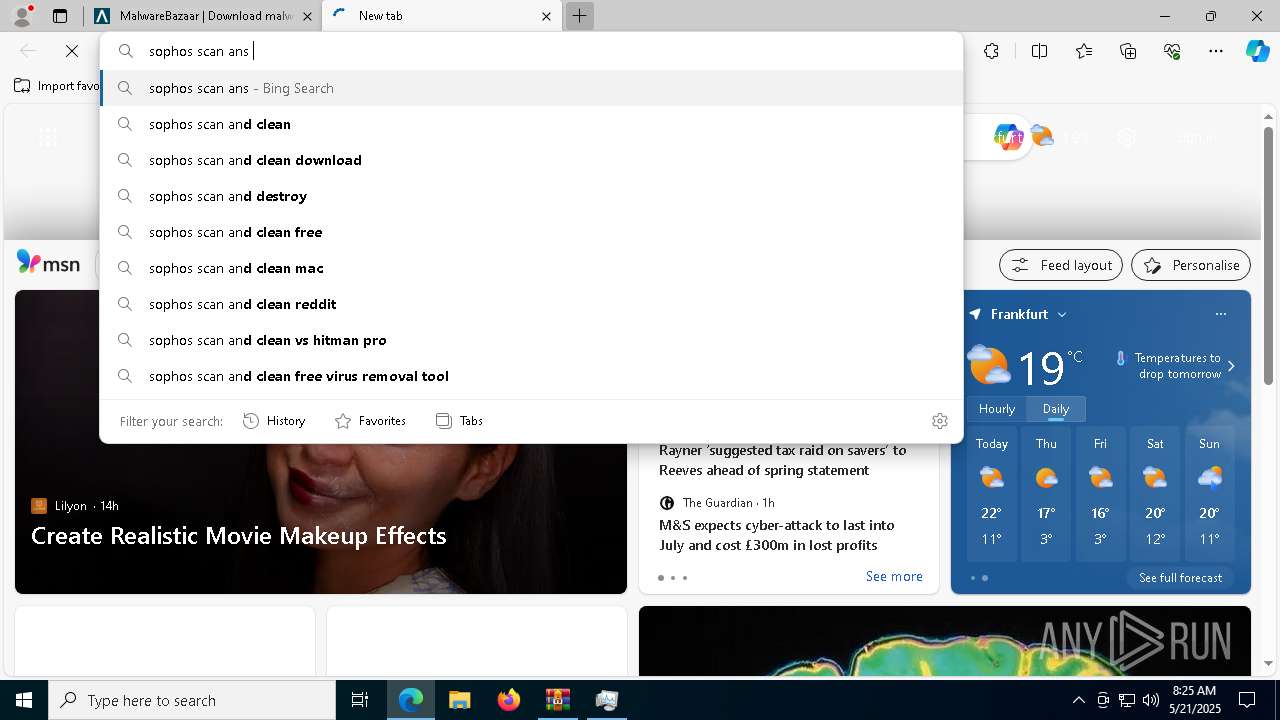The height and width of the screenshot is (720, 1280).
Task: Select Today forecast column
Action: click(992, 495)
